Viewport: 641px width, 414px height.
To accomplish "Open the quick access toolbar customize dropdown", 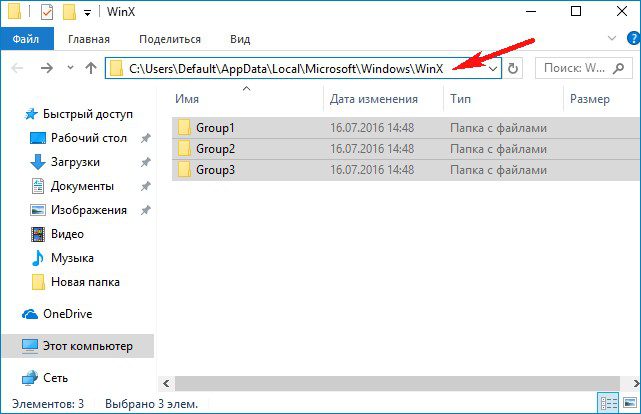I will (87, 13).
